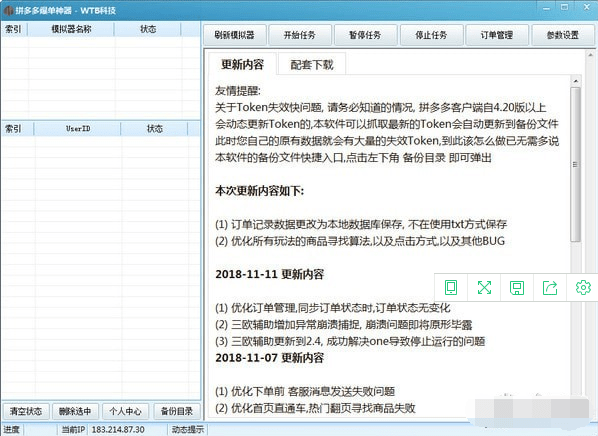Click the line starting (1) 订单记录数据更改
The width and height of the screenshot is (598, 436).
click(x=361, y=224)
